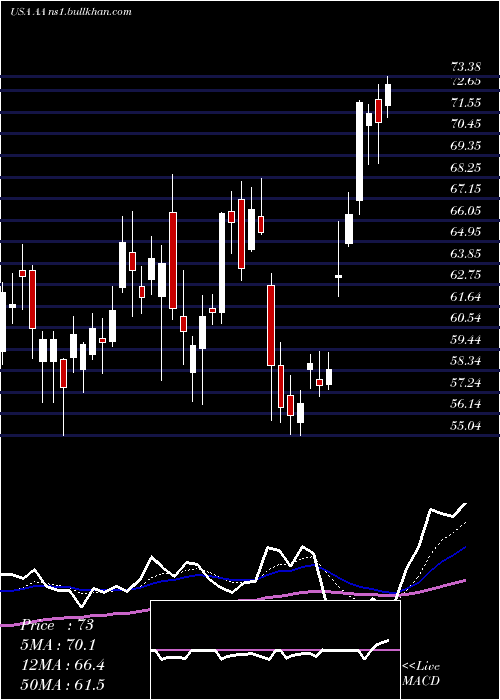Click the 59.44 price axis label
This screenshot has width=500, height=700.
466,340
